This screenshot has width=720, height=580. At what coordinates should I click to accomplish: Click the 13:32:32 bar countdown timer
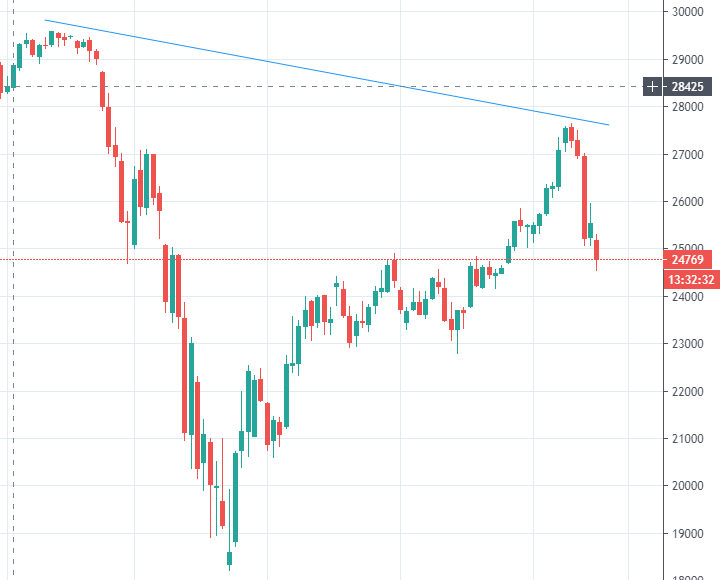coord(690,279)
